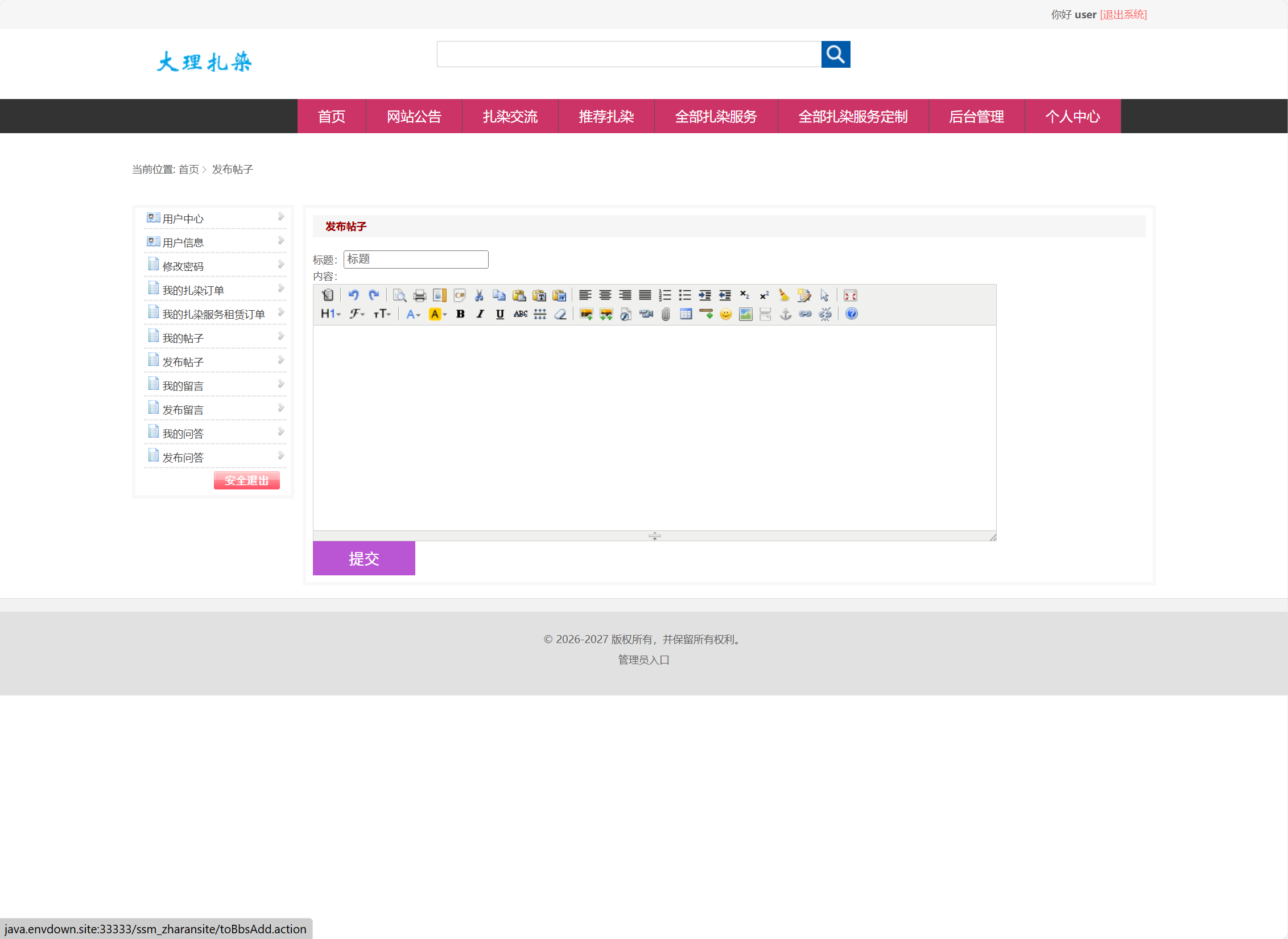
Task: Click the purple 提交 submit button
Action: pos(364,558)
